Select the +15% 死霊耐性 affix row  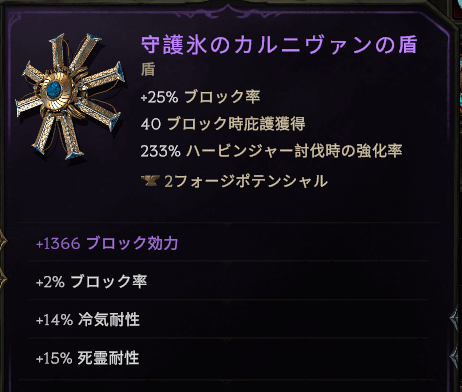click(228, 358)
